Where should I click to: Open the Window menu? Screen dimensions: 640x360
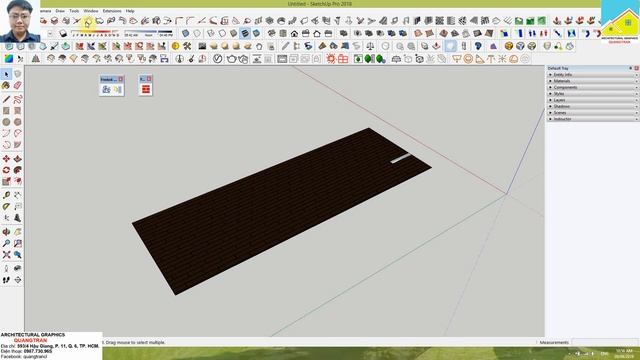click(x=91, y=11)
